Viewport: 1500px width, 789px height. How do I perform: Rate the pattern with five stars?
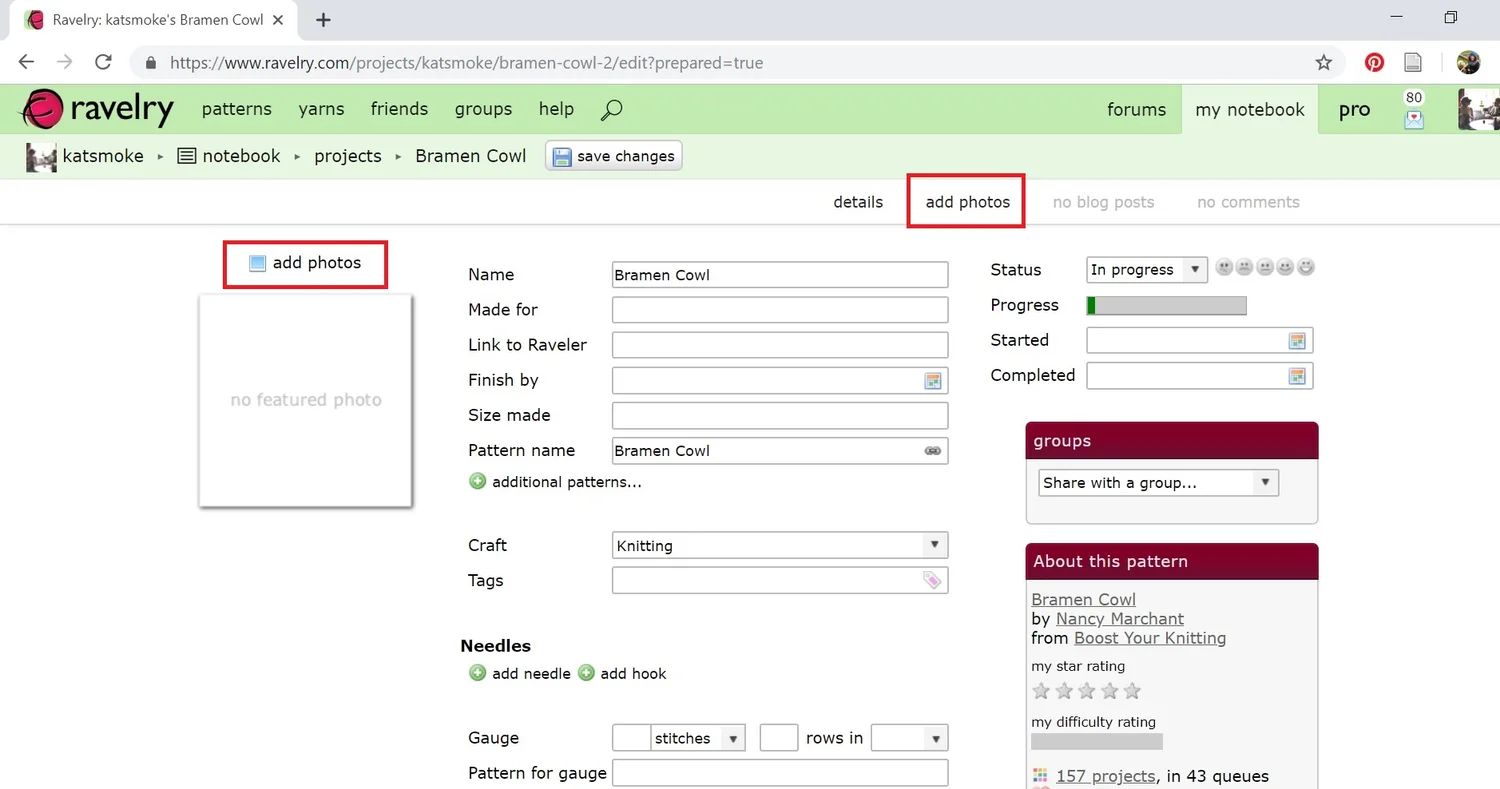pos(1132,691)
